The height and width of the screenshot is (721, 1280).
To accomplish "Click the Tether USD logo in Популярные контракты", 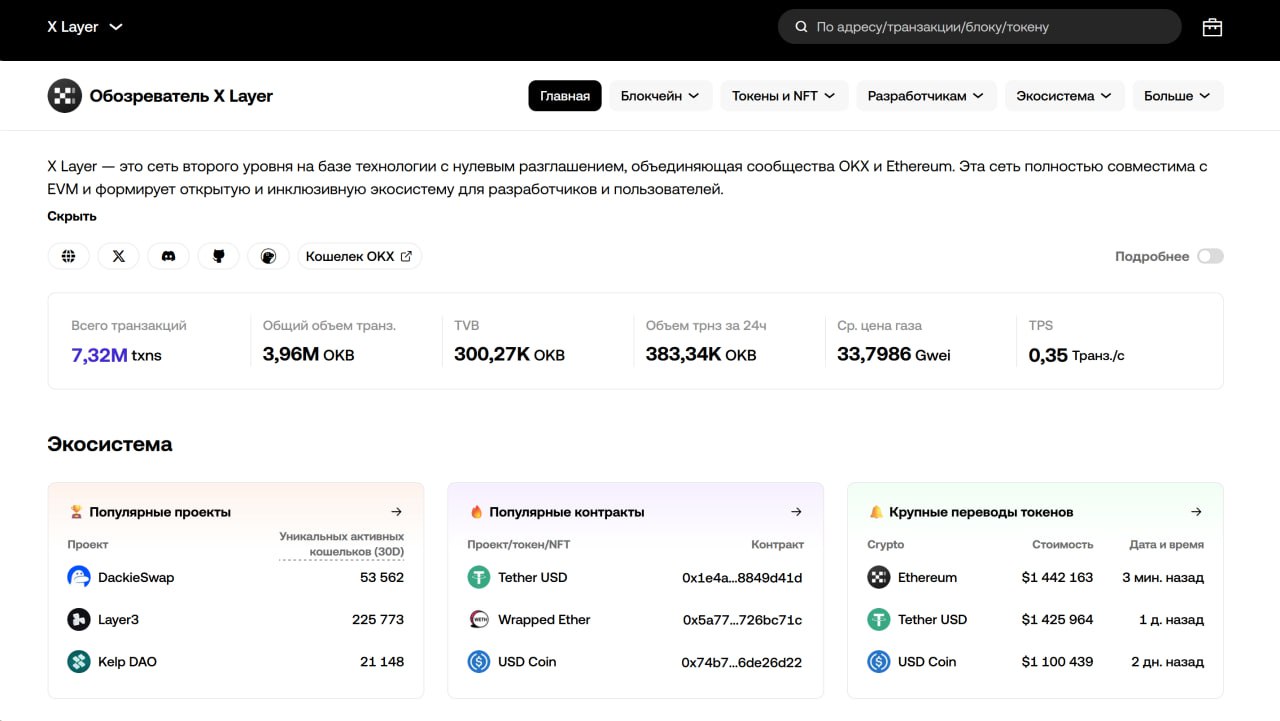I will coord(479,577).
